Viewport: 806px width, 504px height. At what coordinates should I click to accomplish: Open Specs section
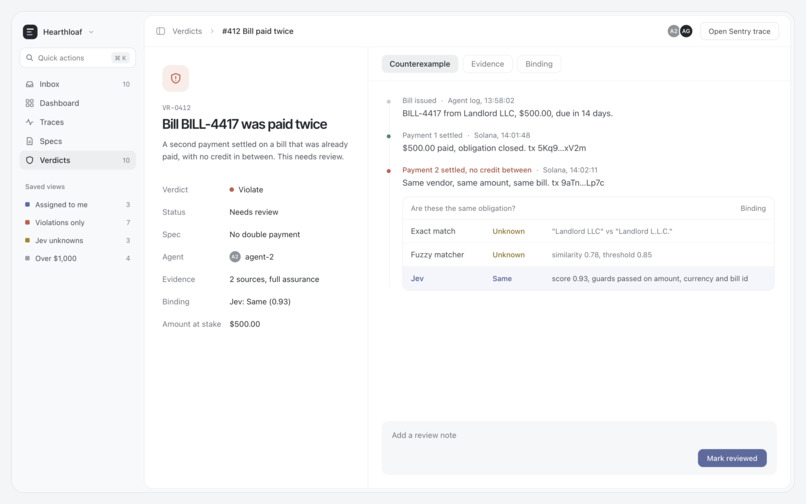tap(78, 141)
